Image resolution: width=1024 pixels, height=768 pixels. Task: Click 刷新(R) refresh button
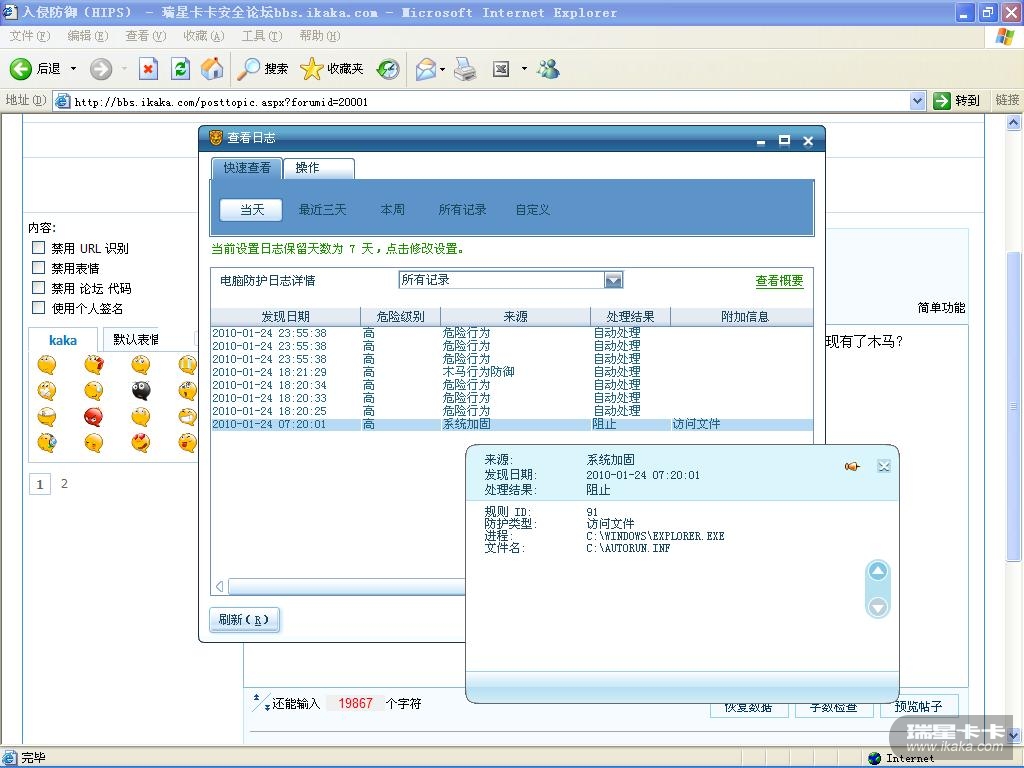point(244,619)
